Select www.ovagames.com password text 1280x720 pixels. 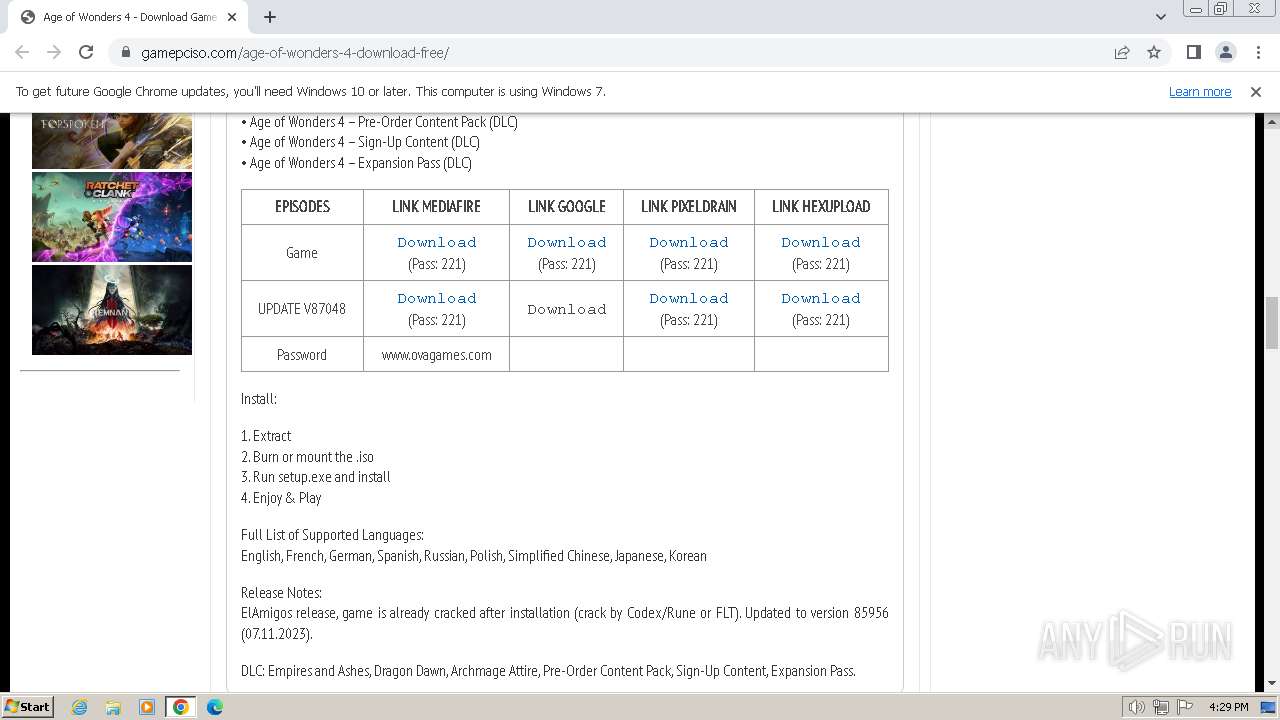[x=437, y=355]
